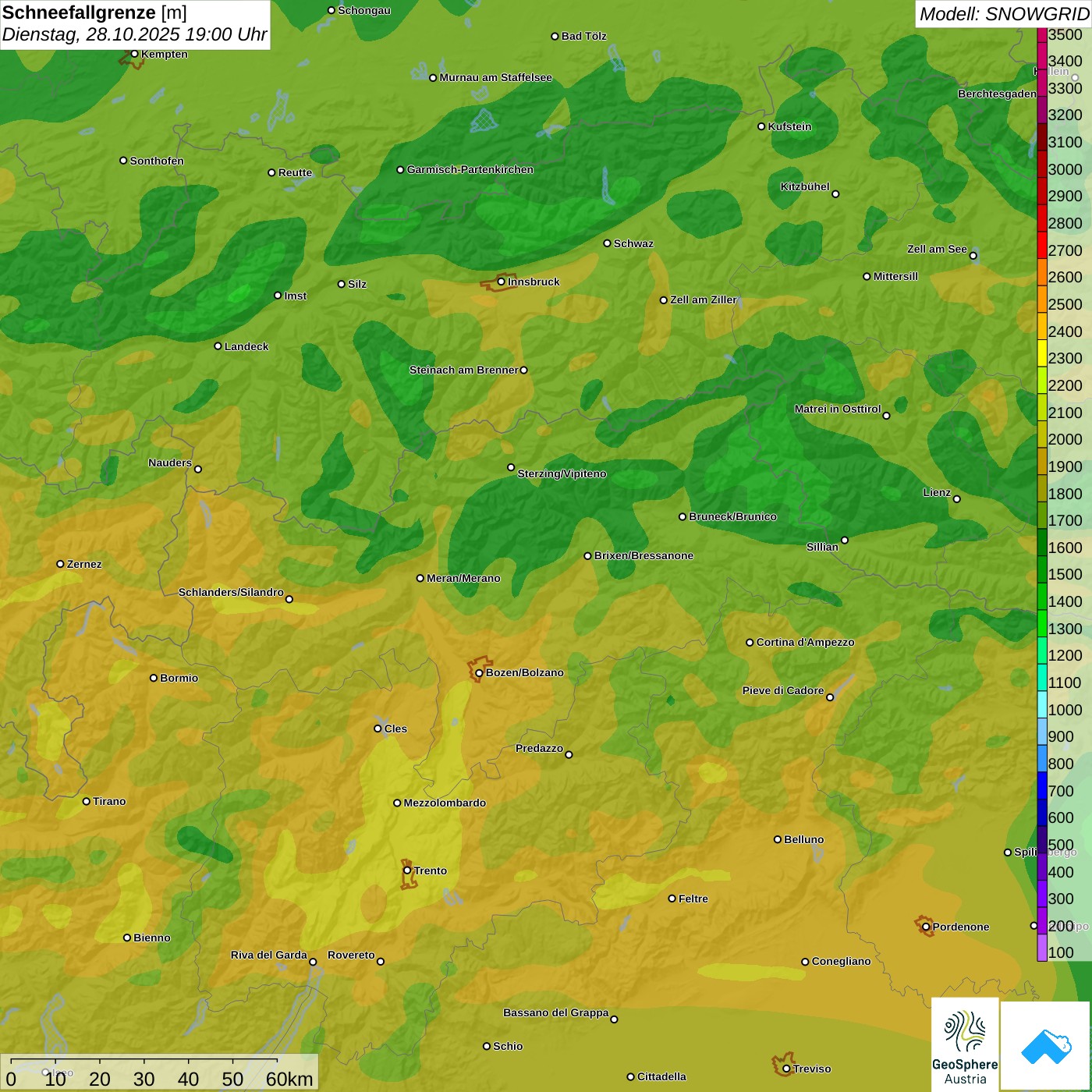Screen dimensions: 1092x1092
Task: Click the Modell: SNOWGRID label
Action: point(1003,13)
